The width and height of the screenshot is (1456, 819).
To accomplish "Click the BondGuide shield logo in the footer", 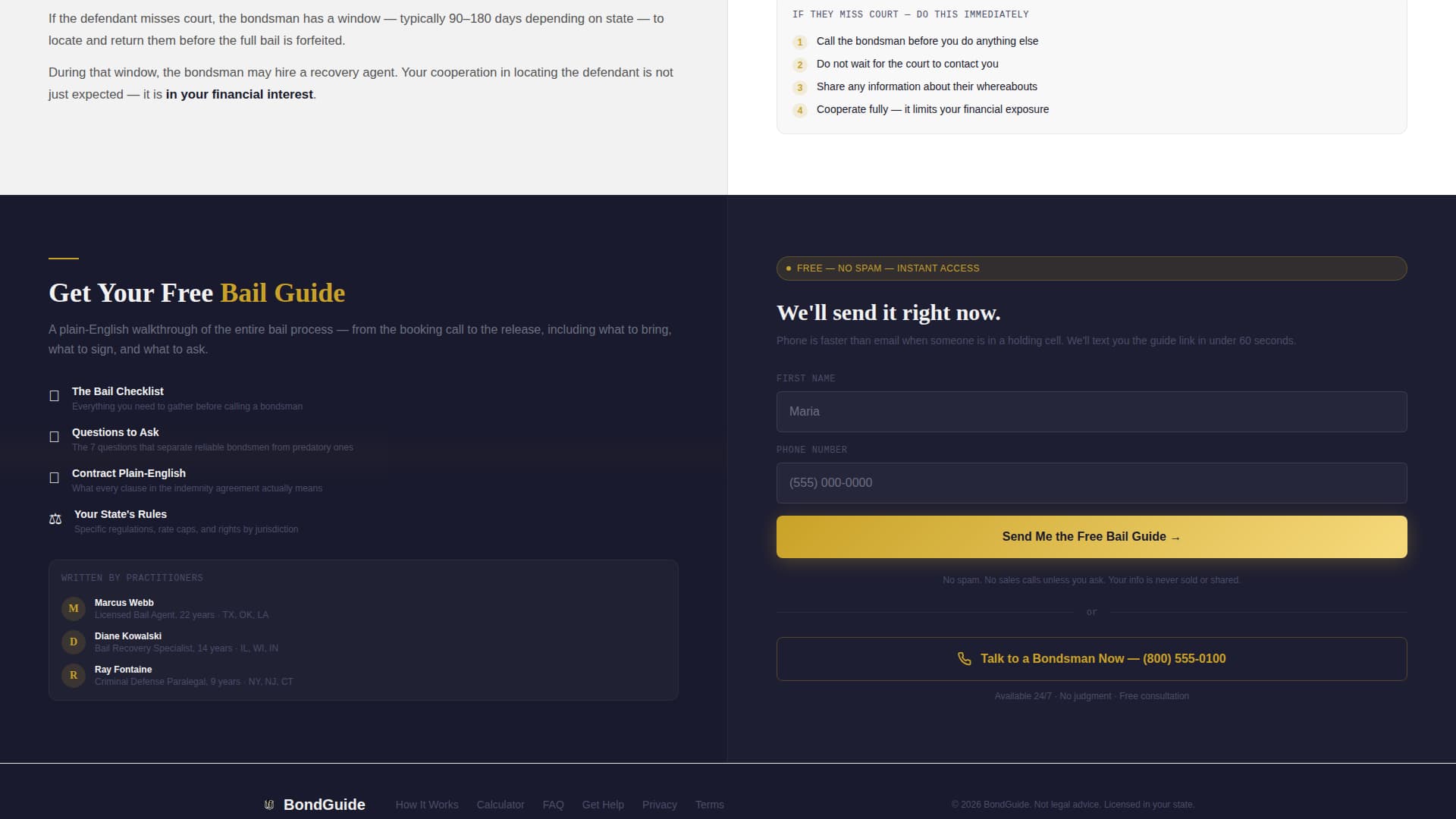I will 268,805.
